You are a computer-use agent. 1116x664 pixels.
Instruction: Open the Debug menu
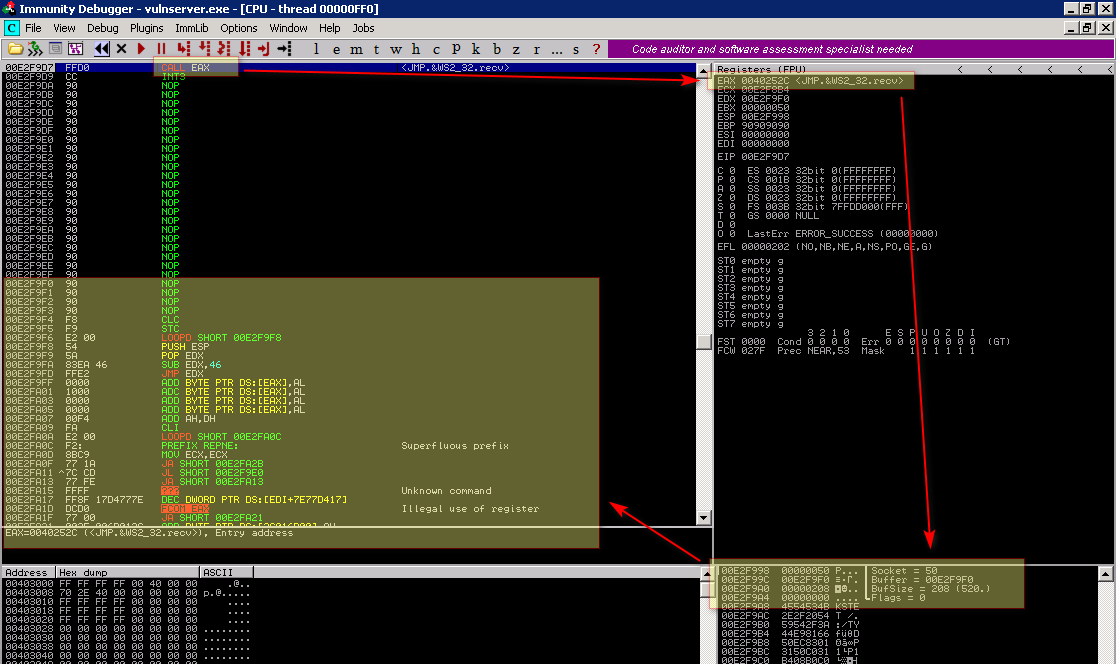102,28
